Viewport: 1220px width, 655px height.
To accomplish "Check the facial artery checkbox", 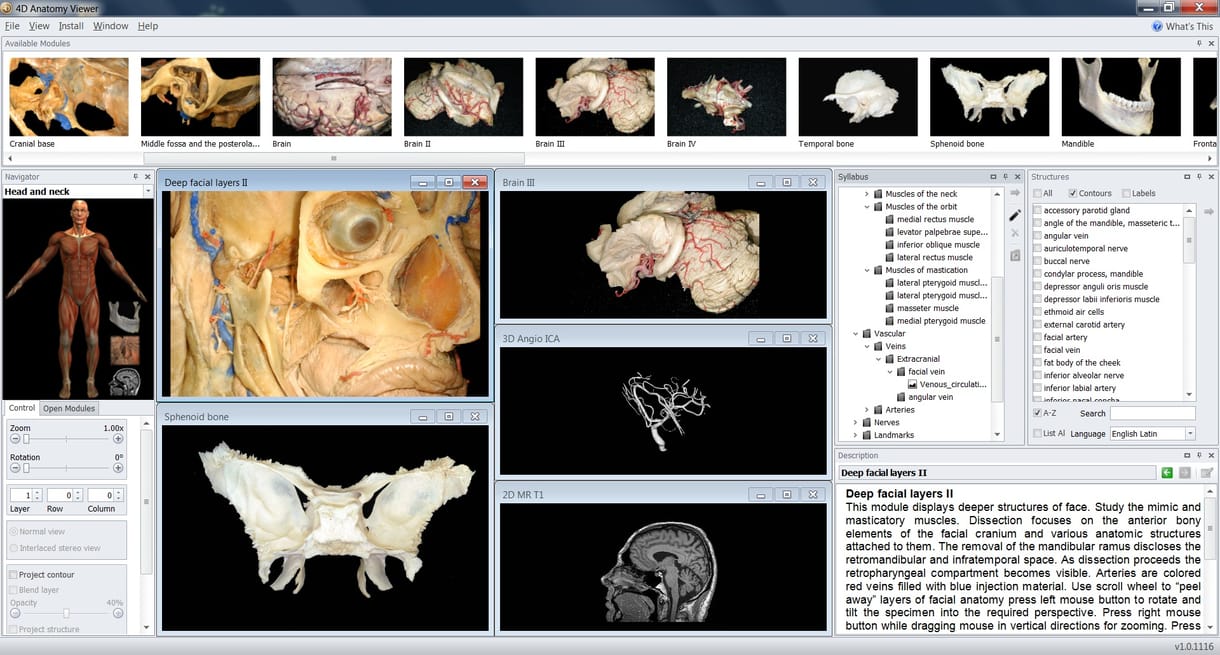I will coord(1038,338).
